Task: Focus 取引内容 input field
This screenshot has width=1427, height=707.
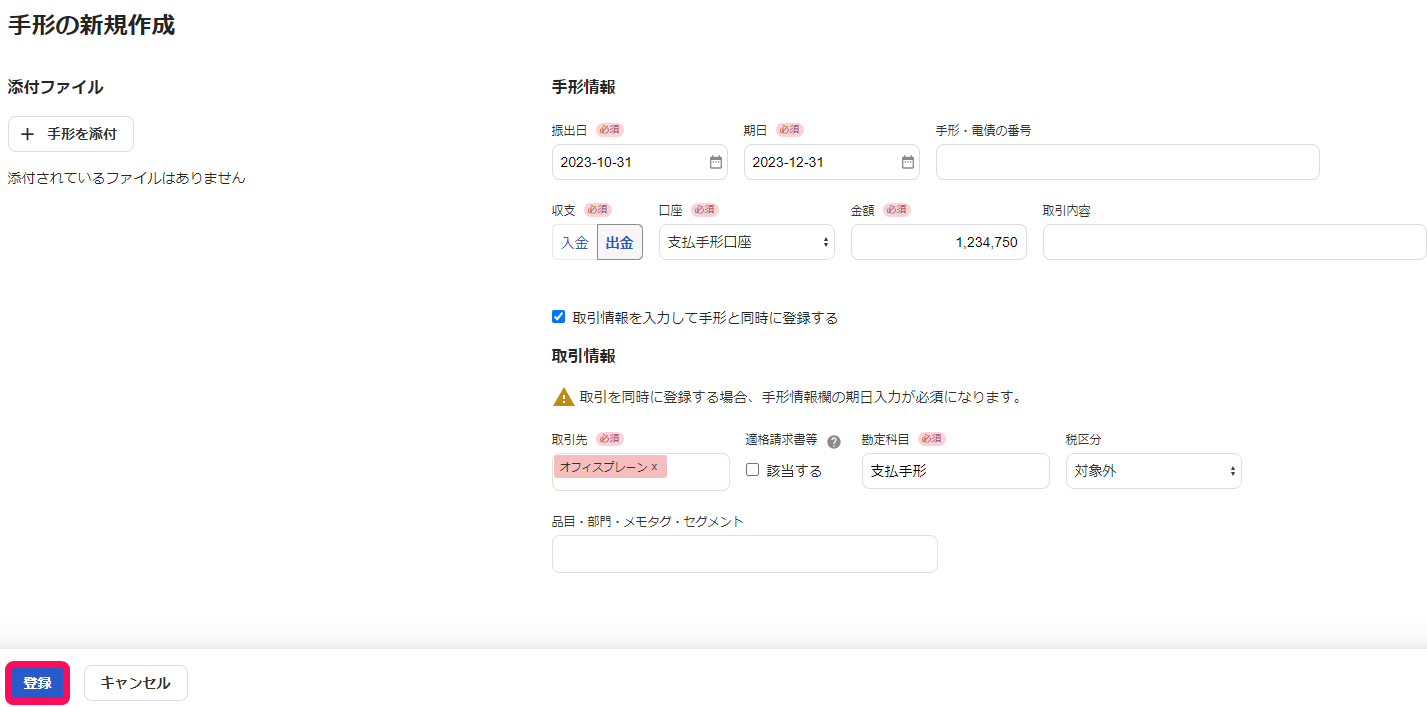Action: 1235,242
